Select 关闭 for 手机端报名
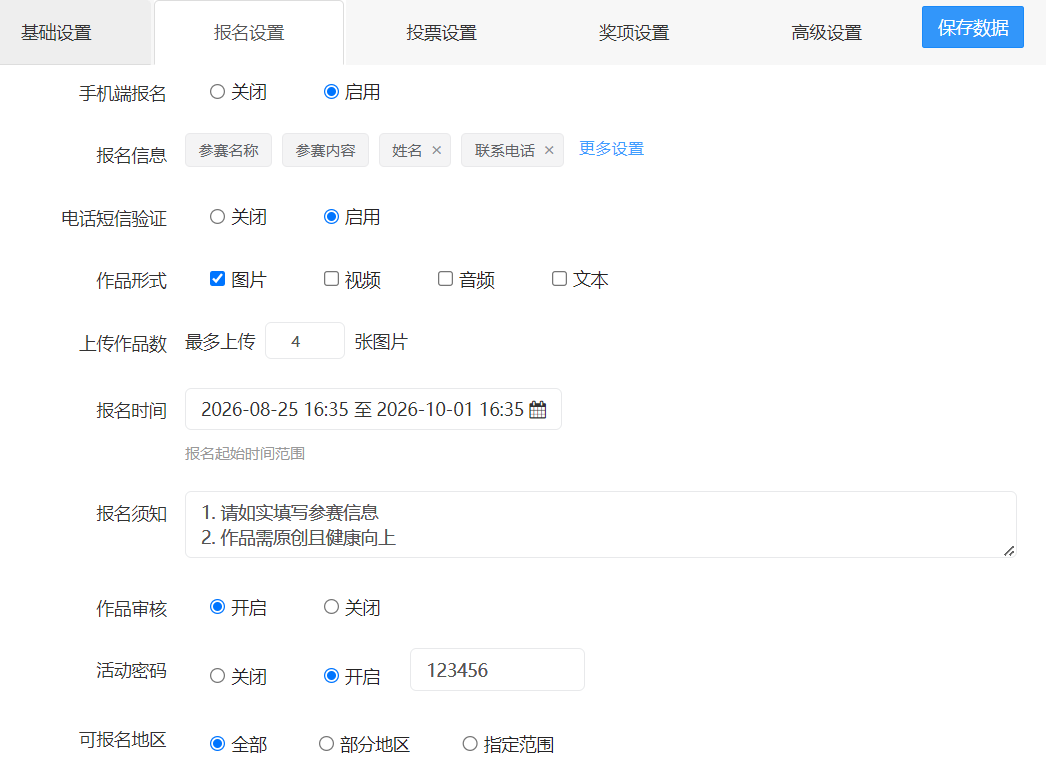The height and width of the screenshot is (768, 1046). coord(217,91)
